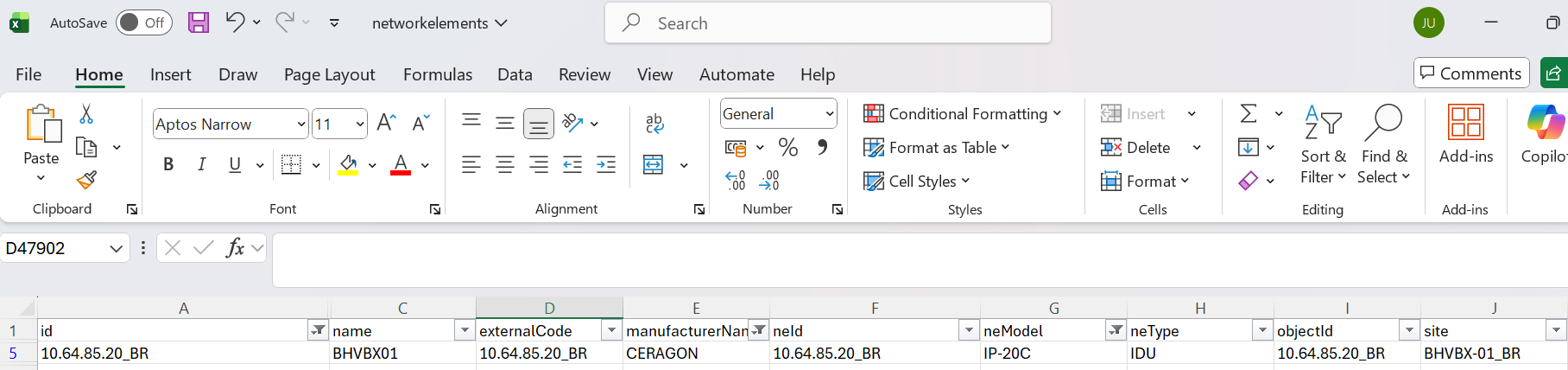Open the Conditional Formatting menu
Screen dimensions: 1568x370
(x=962, y=114)
